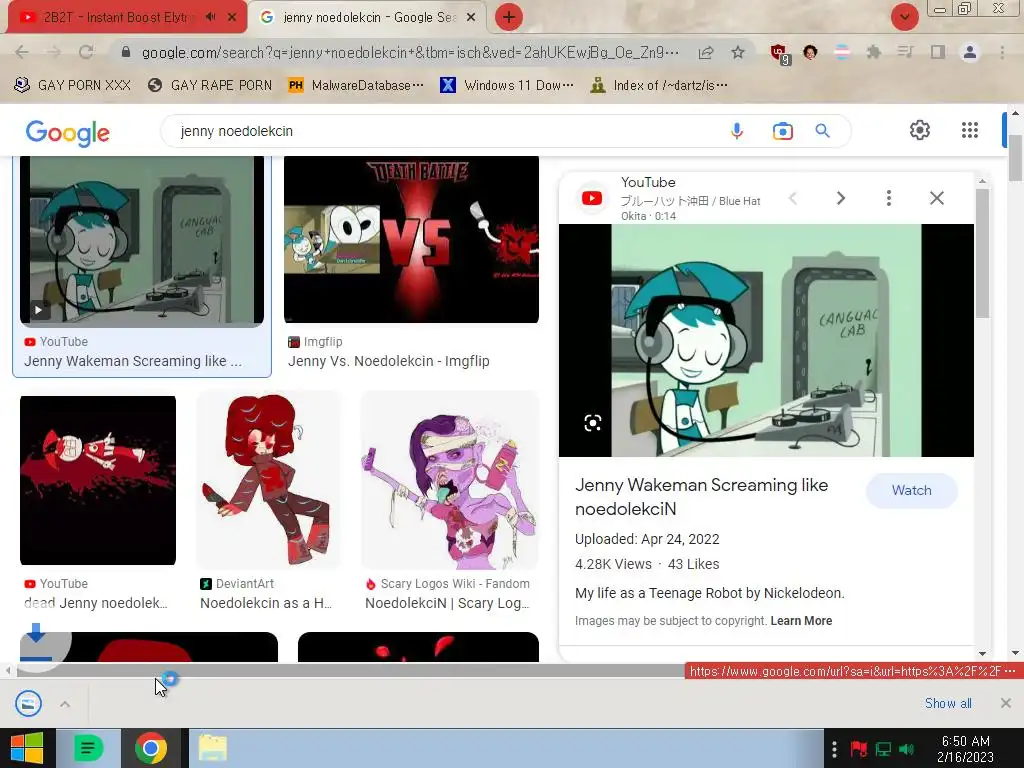
Task: Click the red flag tray icon
Action: coord(858,749)
